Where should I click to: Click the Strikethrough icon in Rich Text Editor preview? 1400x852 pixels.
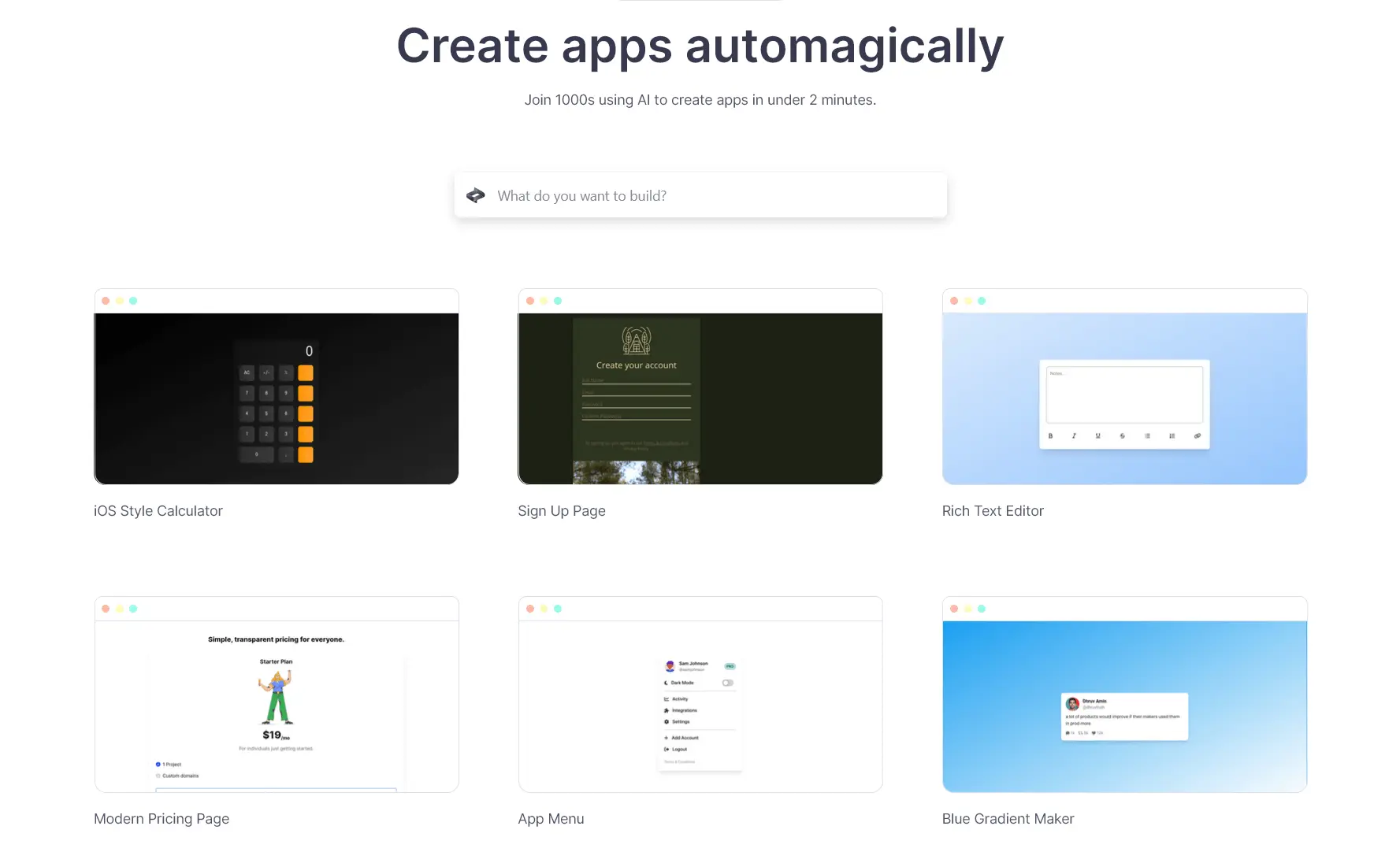[x=1123, y=435]
